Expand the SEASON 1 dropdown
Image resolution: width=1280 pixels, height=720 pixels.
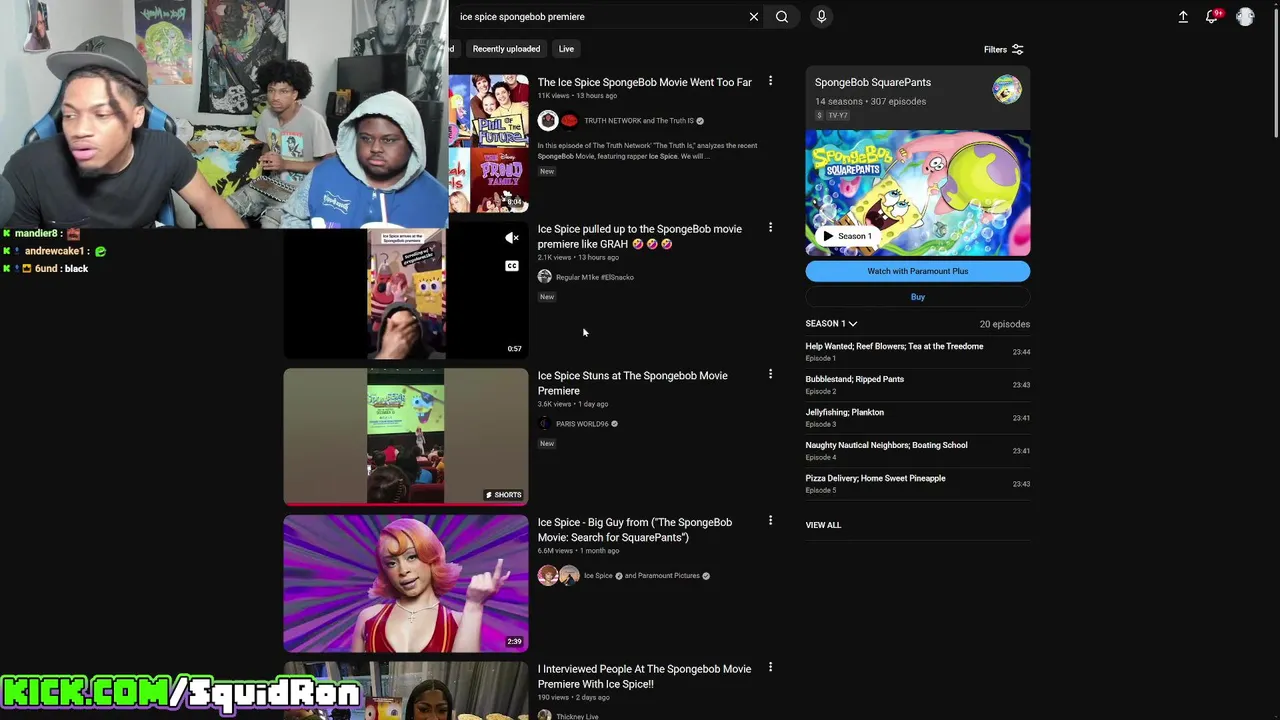coord(831,324)
